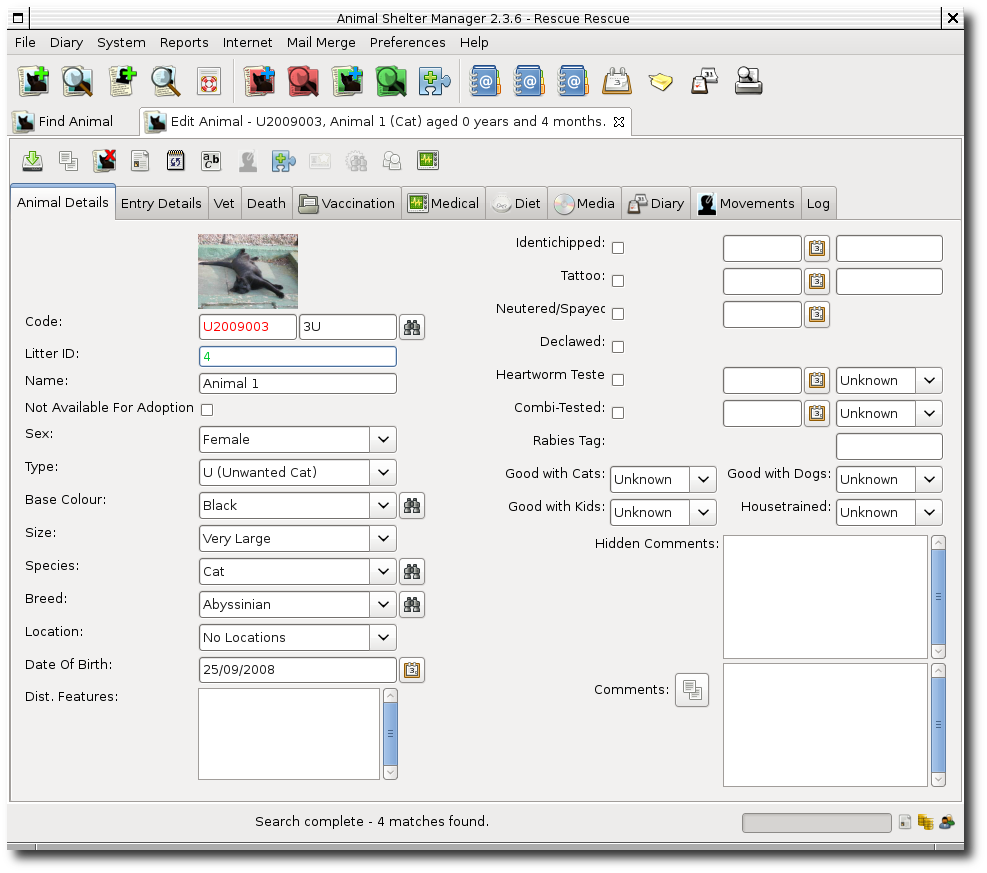Click the delete animal red X icon
This screenshot has width=987, height=873.
(x=104, y=161)
